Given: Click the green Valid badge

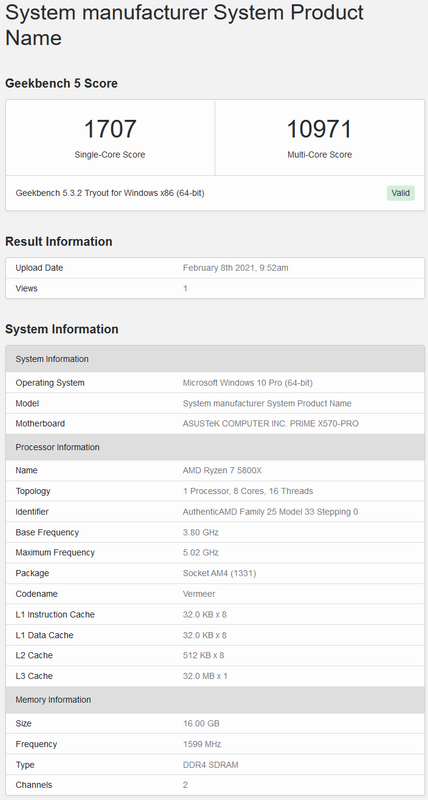Looking at the screenshot, I should (400, 193).
